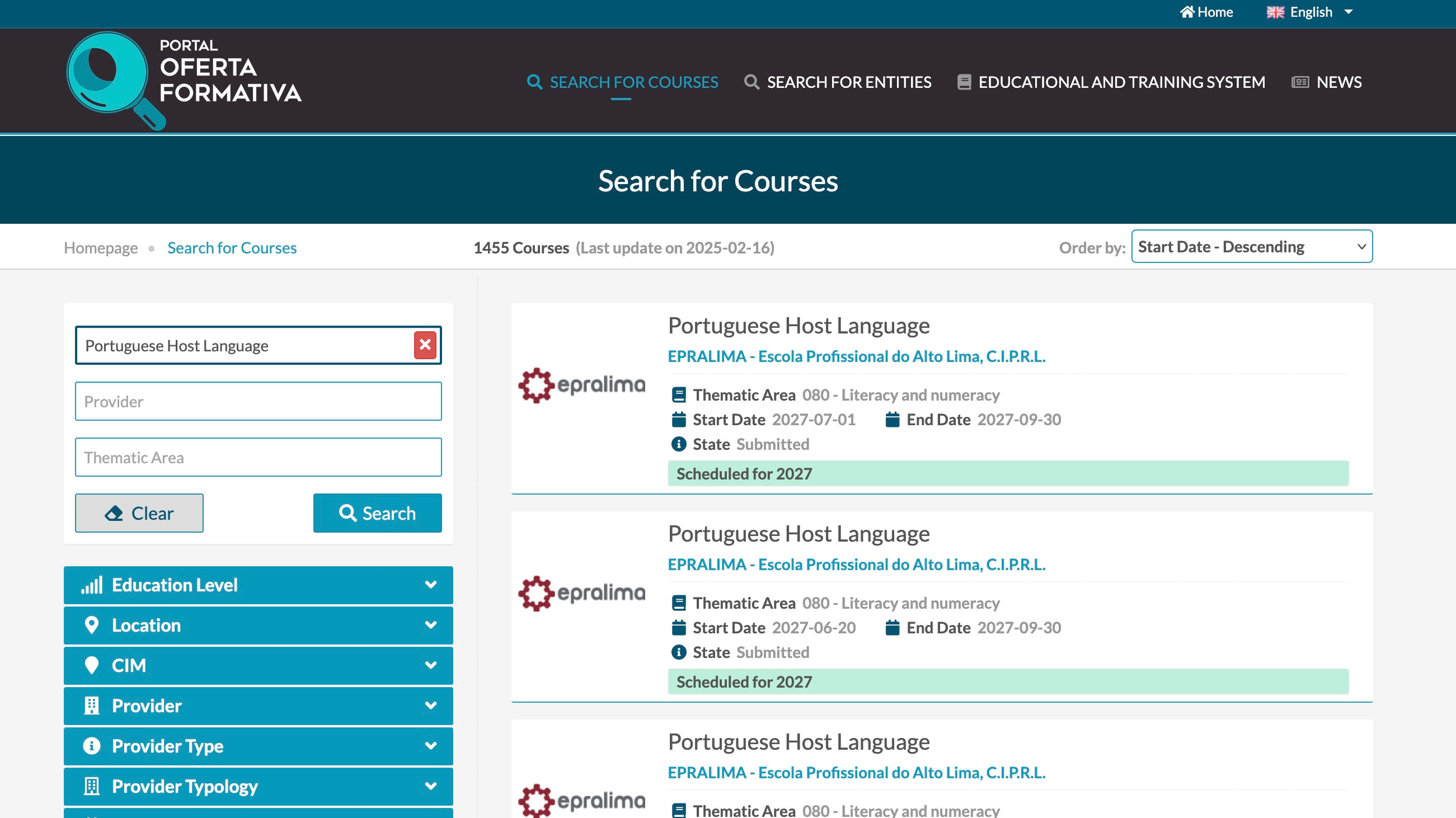Image resolution: width=1456 pixels, height=818 pixels.
Task: Open EPRALIMA link in the 2027-07-01 course
Action: (x=857, y=356)
